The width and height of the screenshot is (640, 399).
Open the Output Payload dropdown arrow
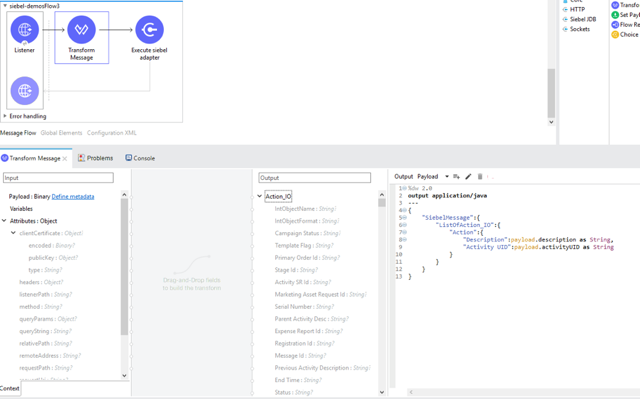[447, 177]
